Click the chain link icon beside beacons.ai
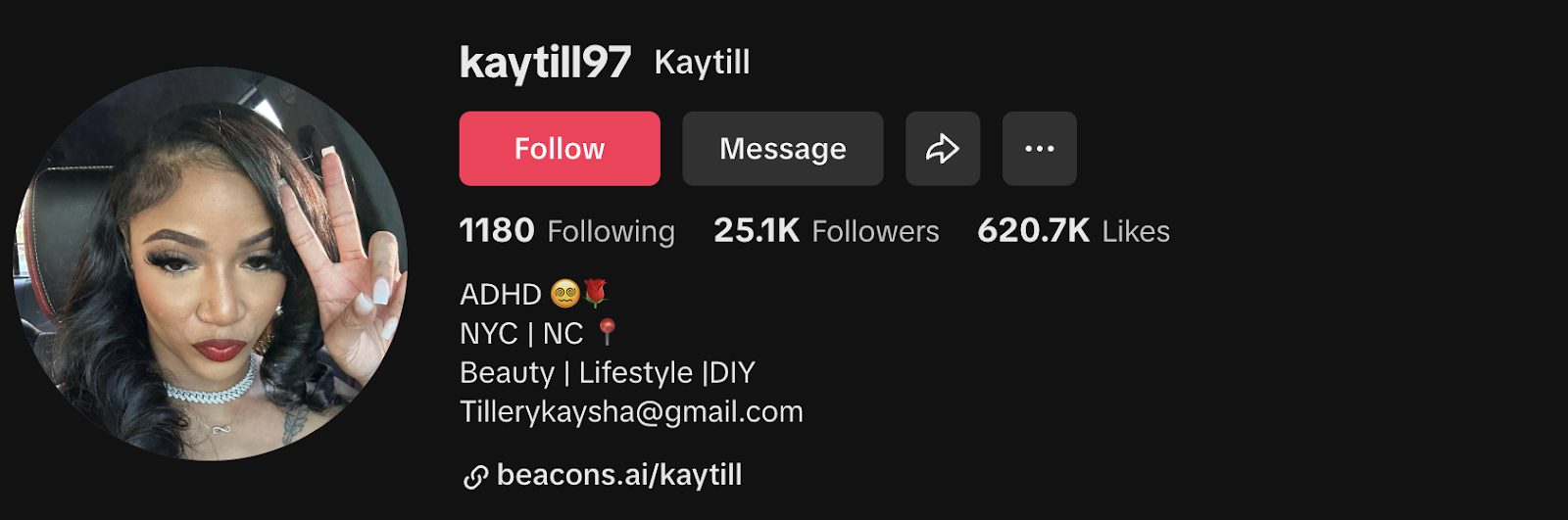 click(x=475, y=477)
